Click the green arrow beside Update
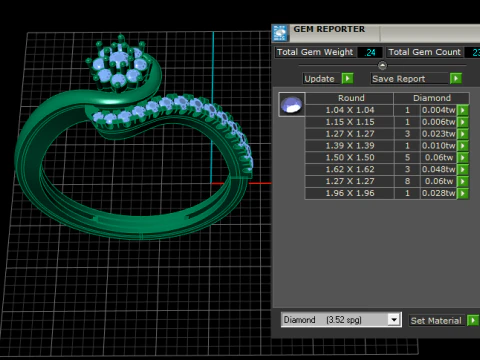Viewport: 480px width, 360px height. coord(347,79)
